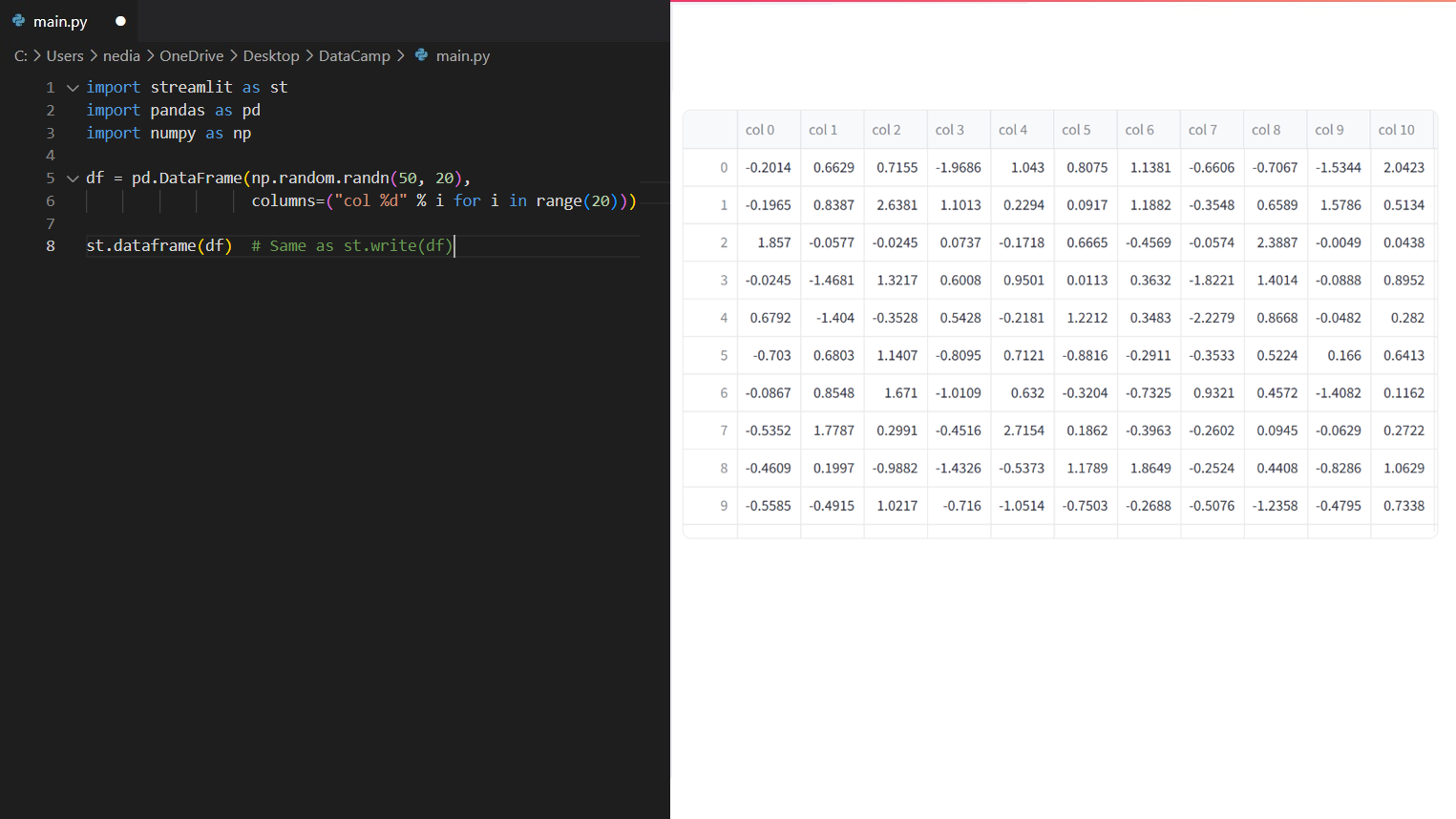
Task: Click the col 5 column header
Action: point(1076,130)
